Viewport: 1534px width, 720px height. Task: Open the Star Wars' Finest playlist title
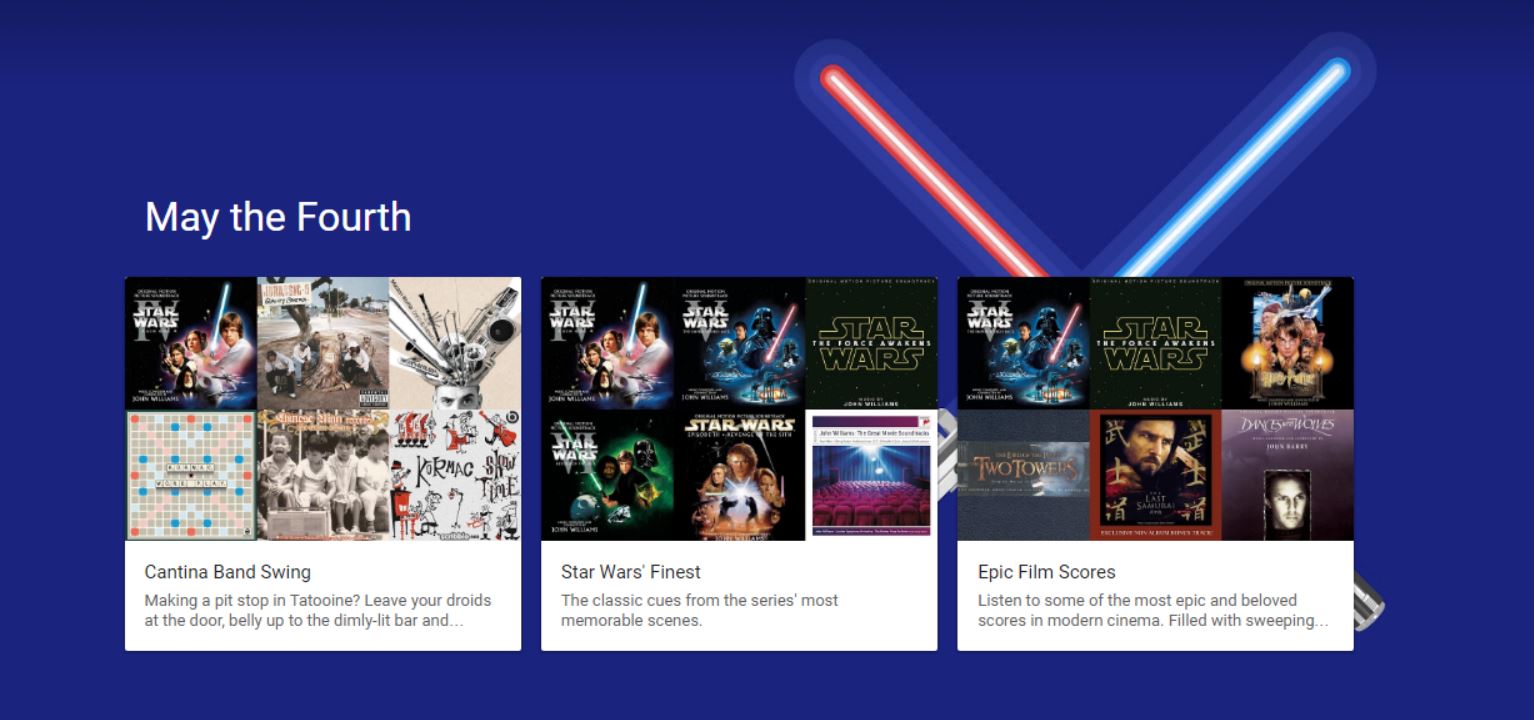coord(631,572)
